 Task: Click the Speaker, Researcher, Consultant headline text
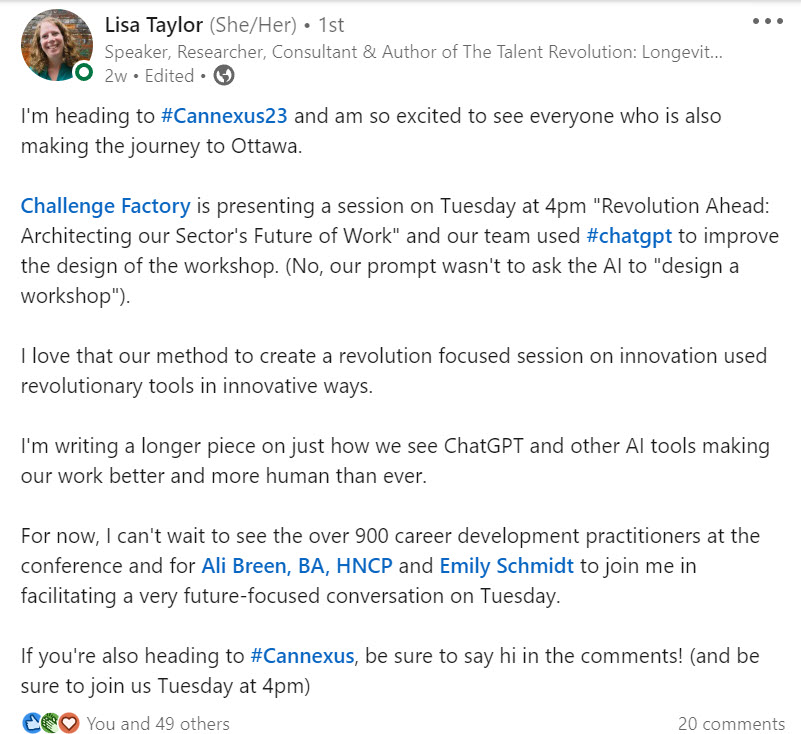(413, 51)
